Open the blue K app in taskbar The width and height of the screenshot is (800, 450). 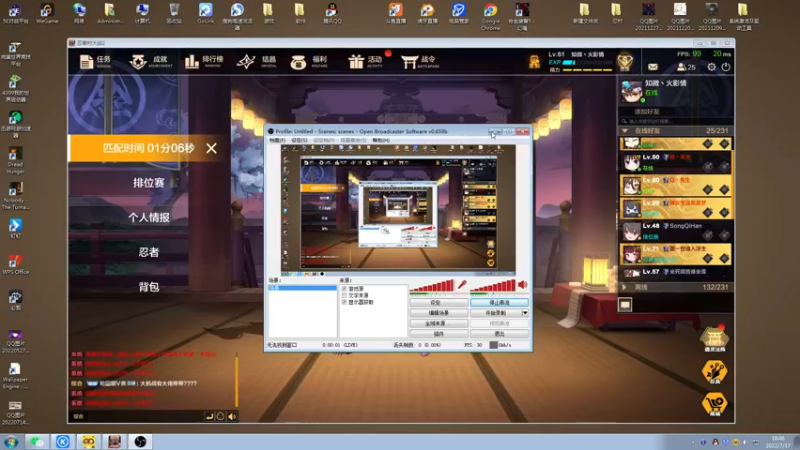[x=63, y=441]
